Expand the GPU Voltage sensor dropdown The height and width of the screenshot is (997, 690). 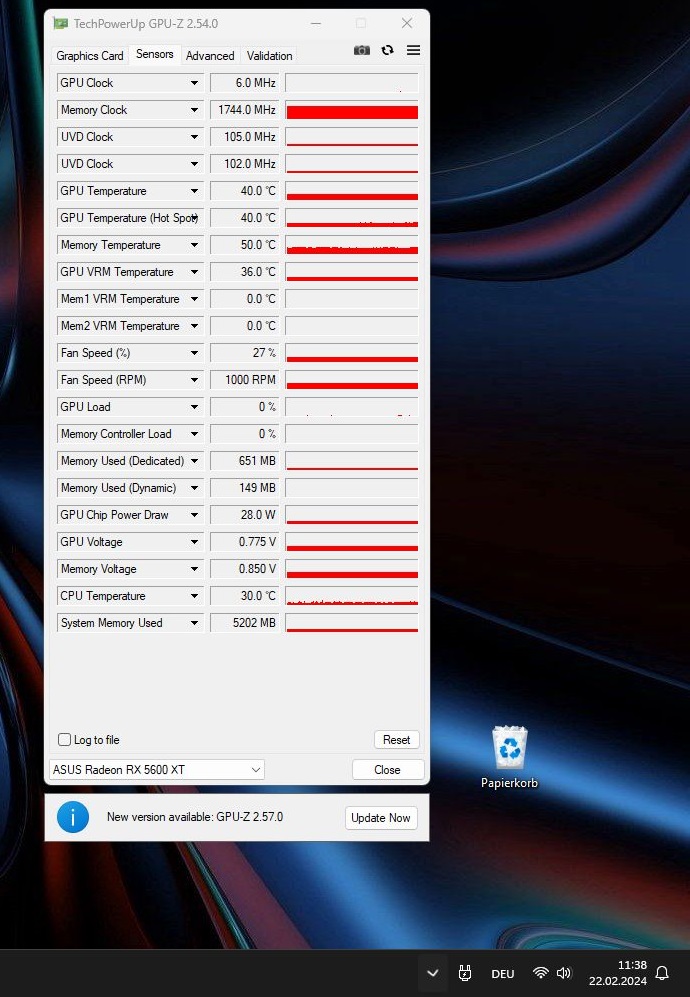(x=194, y=542)
